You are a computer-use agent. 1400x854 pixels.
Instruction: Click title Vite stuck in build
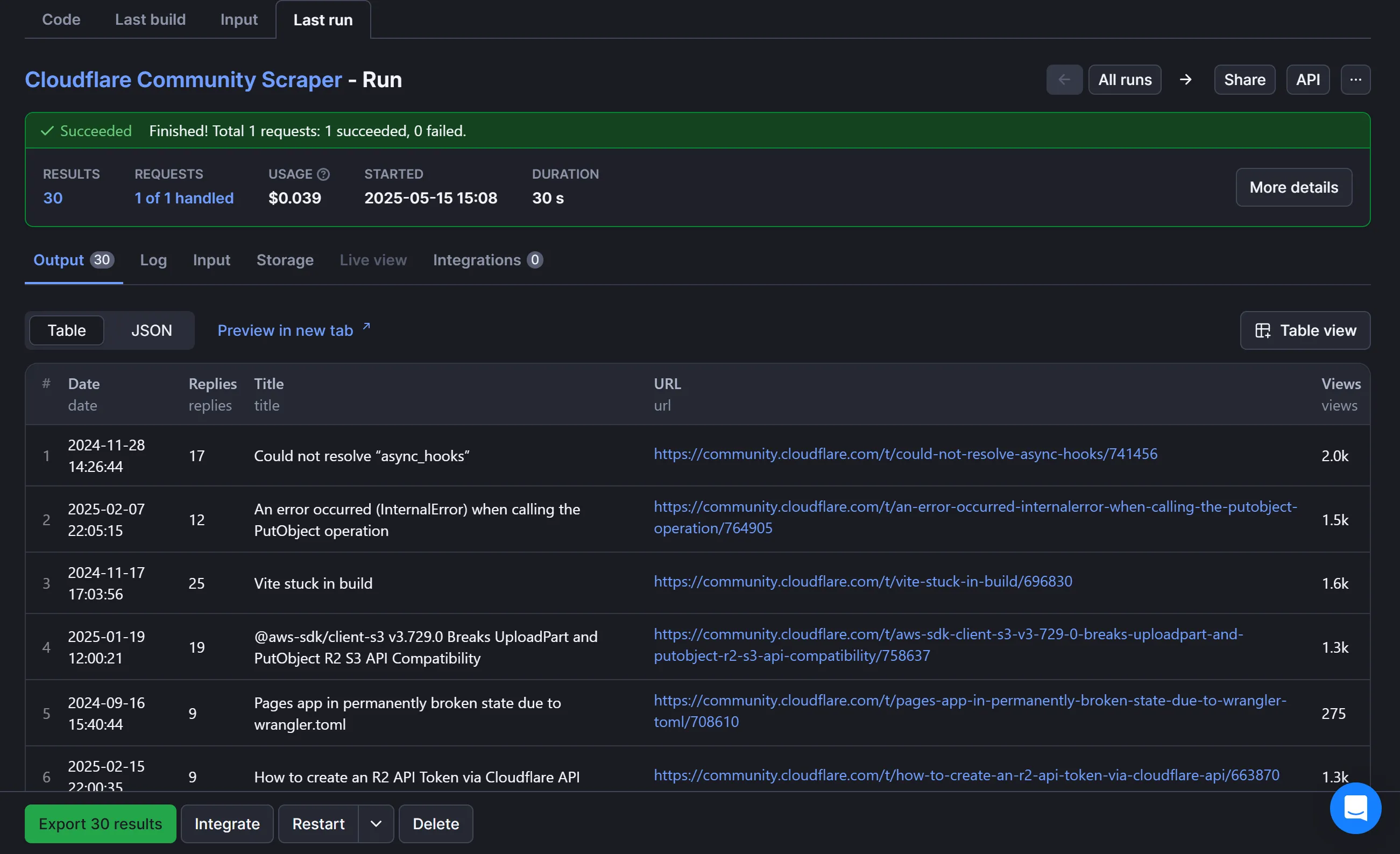[313, 583]
